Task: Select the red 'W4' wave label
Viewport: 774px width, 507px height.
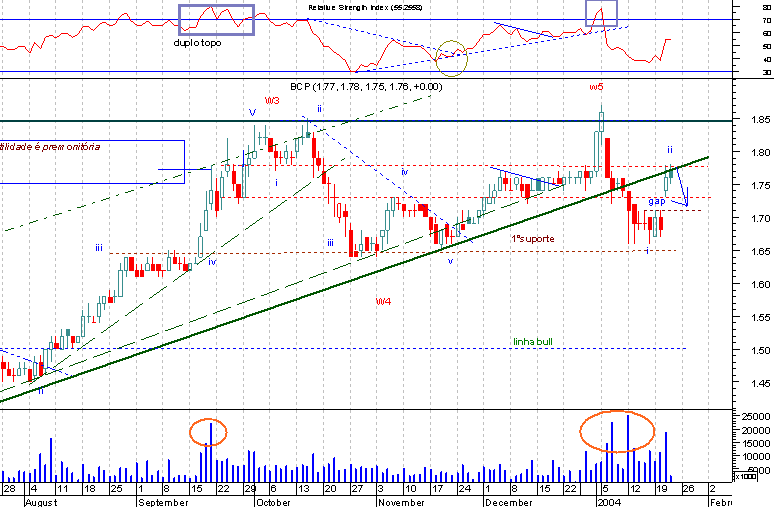Action: point(384,302)
